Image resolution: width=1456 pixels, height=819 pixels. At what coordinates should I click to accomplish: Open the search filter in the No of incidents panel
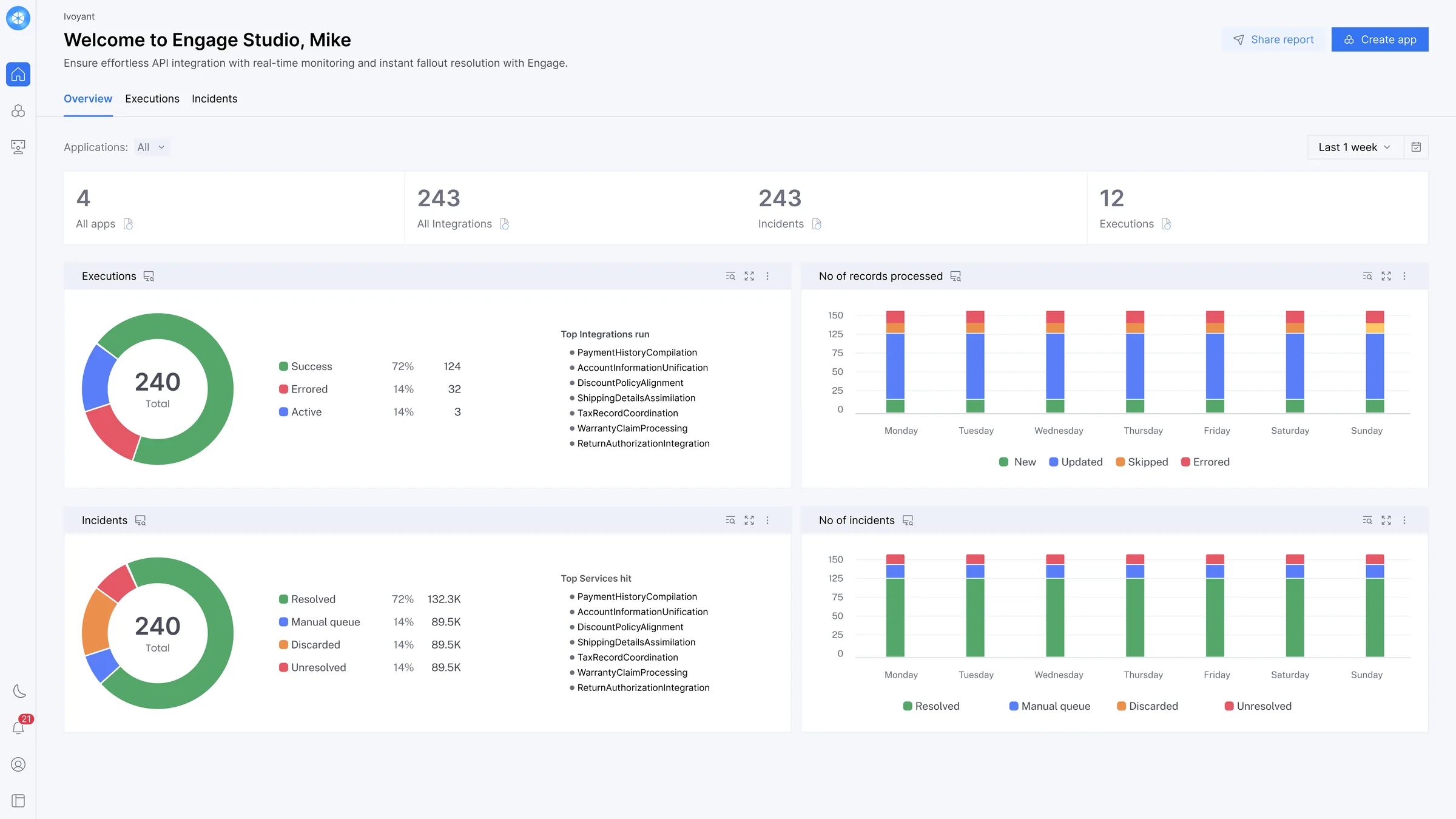[1367, 521]
